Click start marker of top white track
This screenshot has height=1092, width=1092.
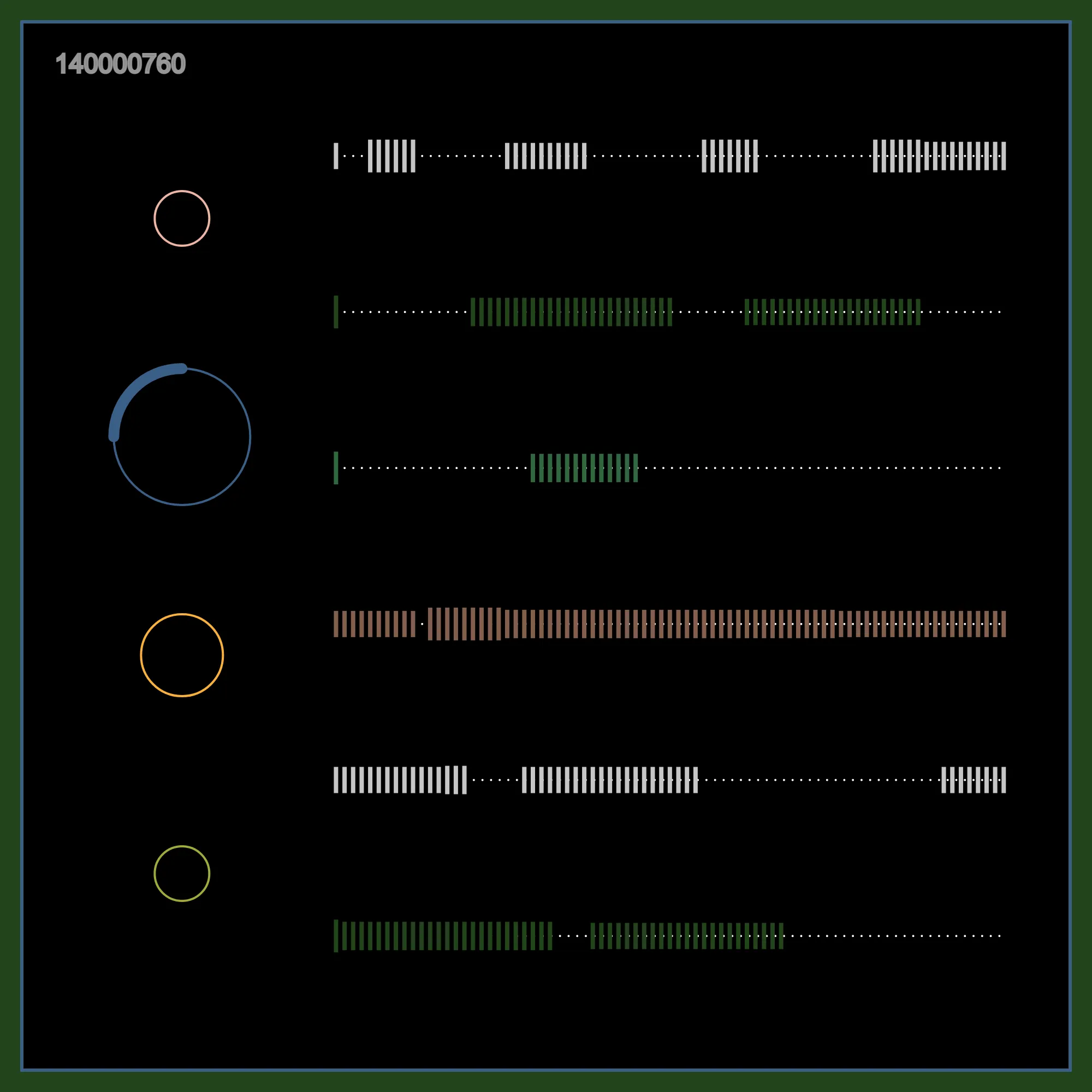(336, 156)
